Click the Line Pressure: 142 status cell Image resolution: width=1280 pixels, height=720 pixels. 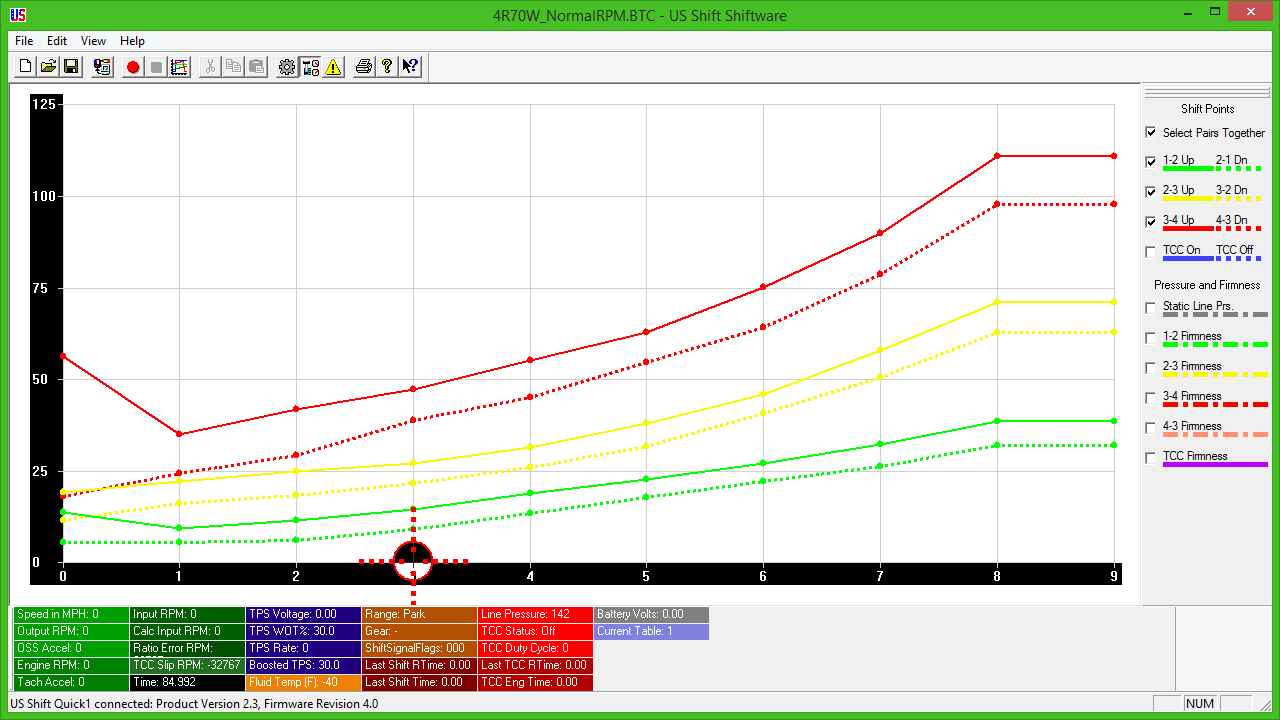535,614
